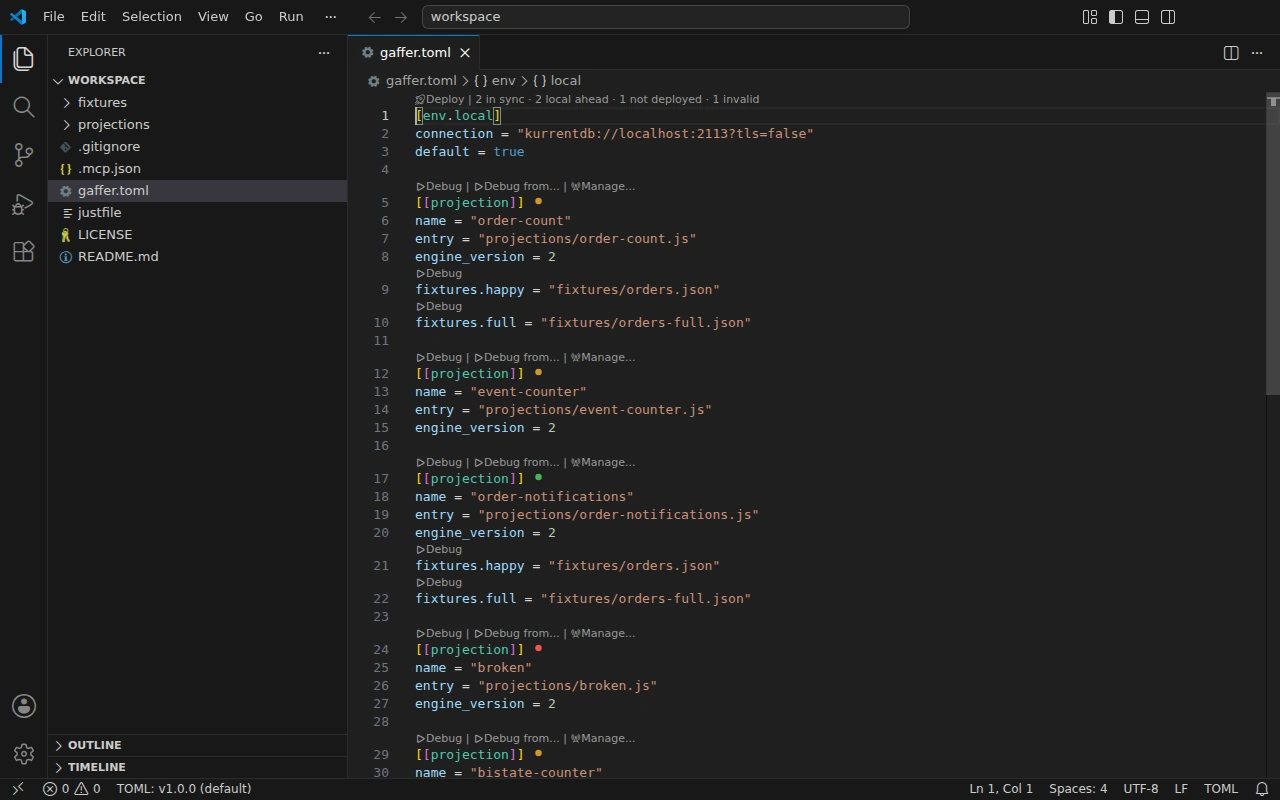This screenshot has height=800, width=1280.
Task: Open the Extensions view
Action: pos(24,251)
